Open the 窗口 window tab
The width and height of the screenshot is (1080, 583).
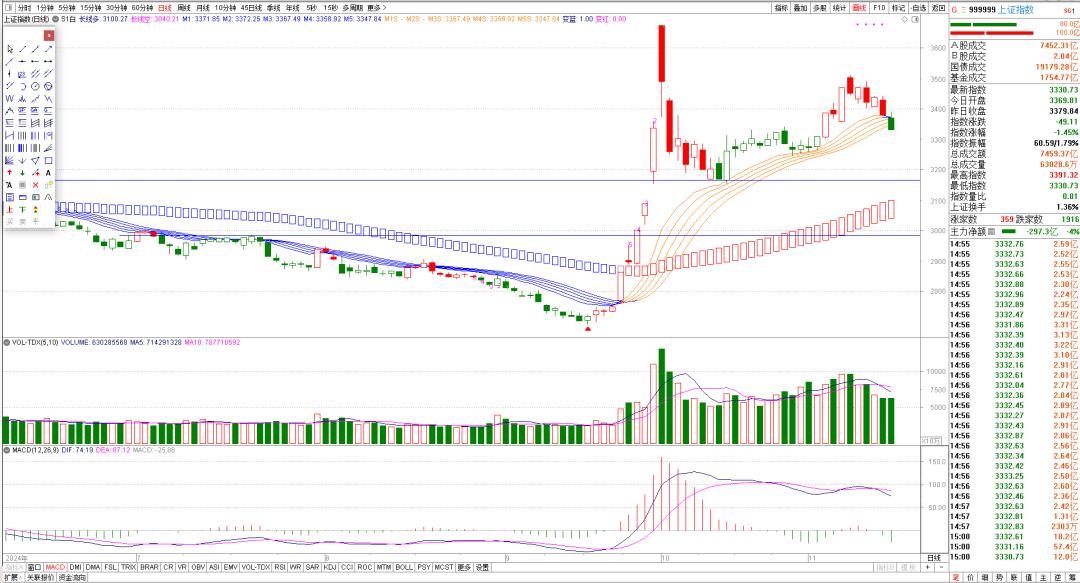[x=34, y=567]
